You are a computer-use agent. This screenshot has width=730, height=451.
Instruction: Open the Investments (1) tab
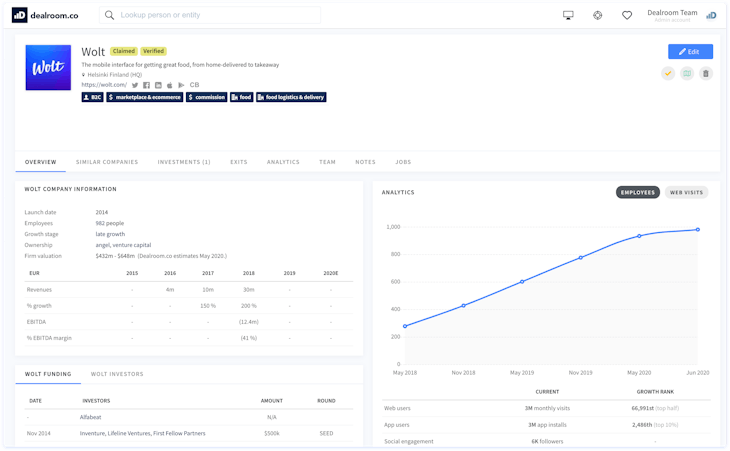point(184,162)
